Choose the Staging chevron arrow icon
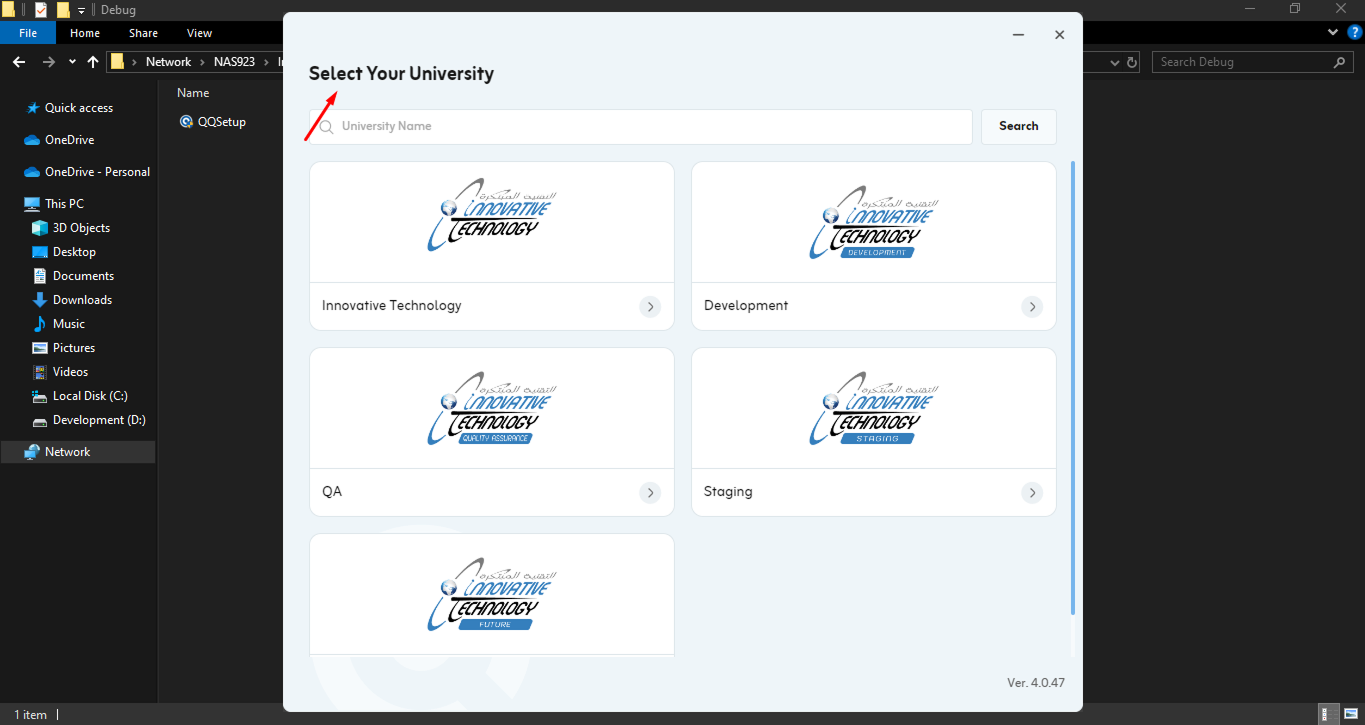 (x=1032, y=493)
